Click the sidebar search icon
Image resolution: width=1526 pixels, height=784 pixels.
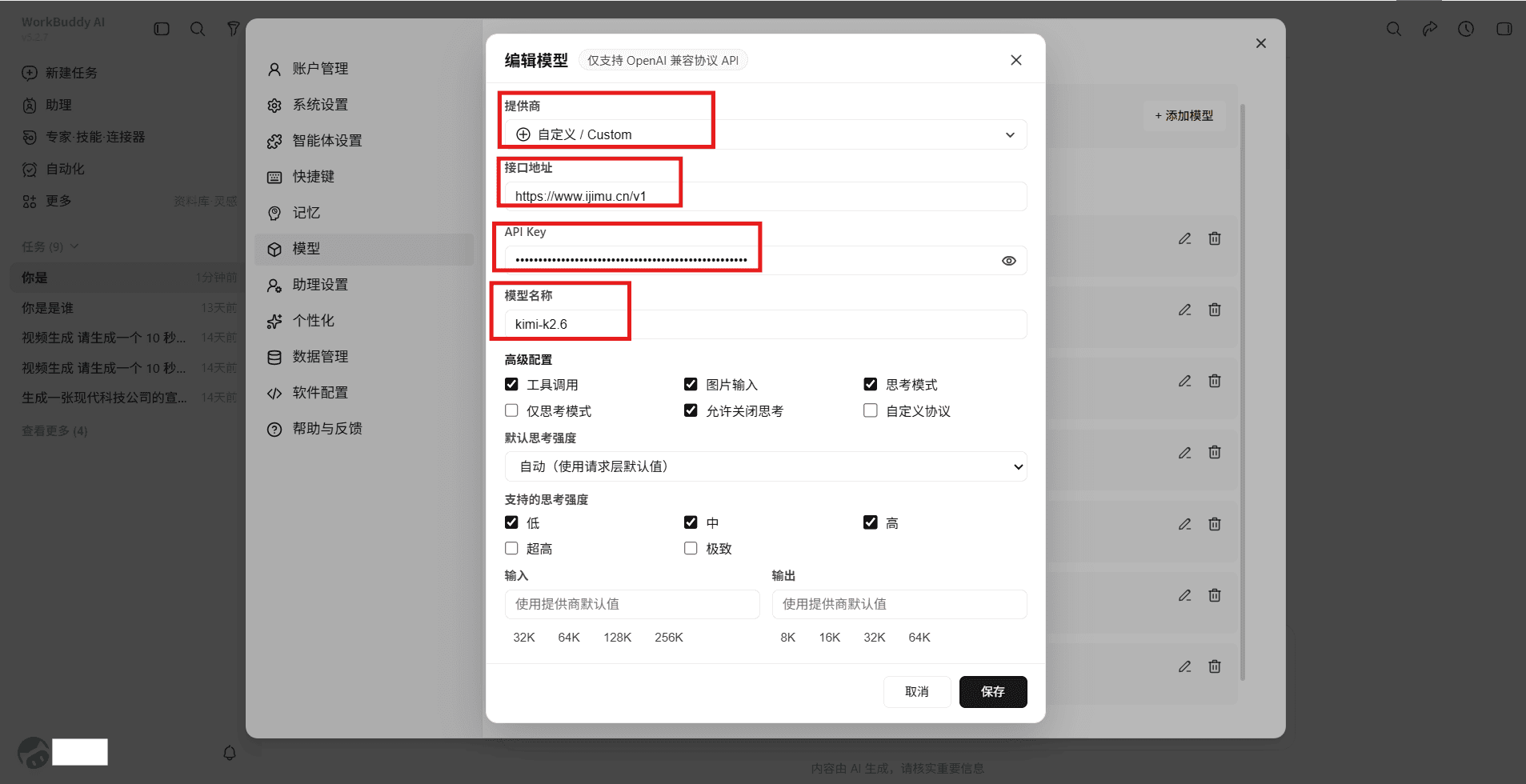click(x=197, y=29)
